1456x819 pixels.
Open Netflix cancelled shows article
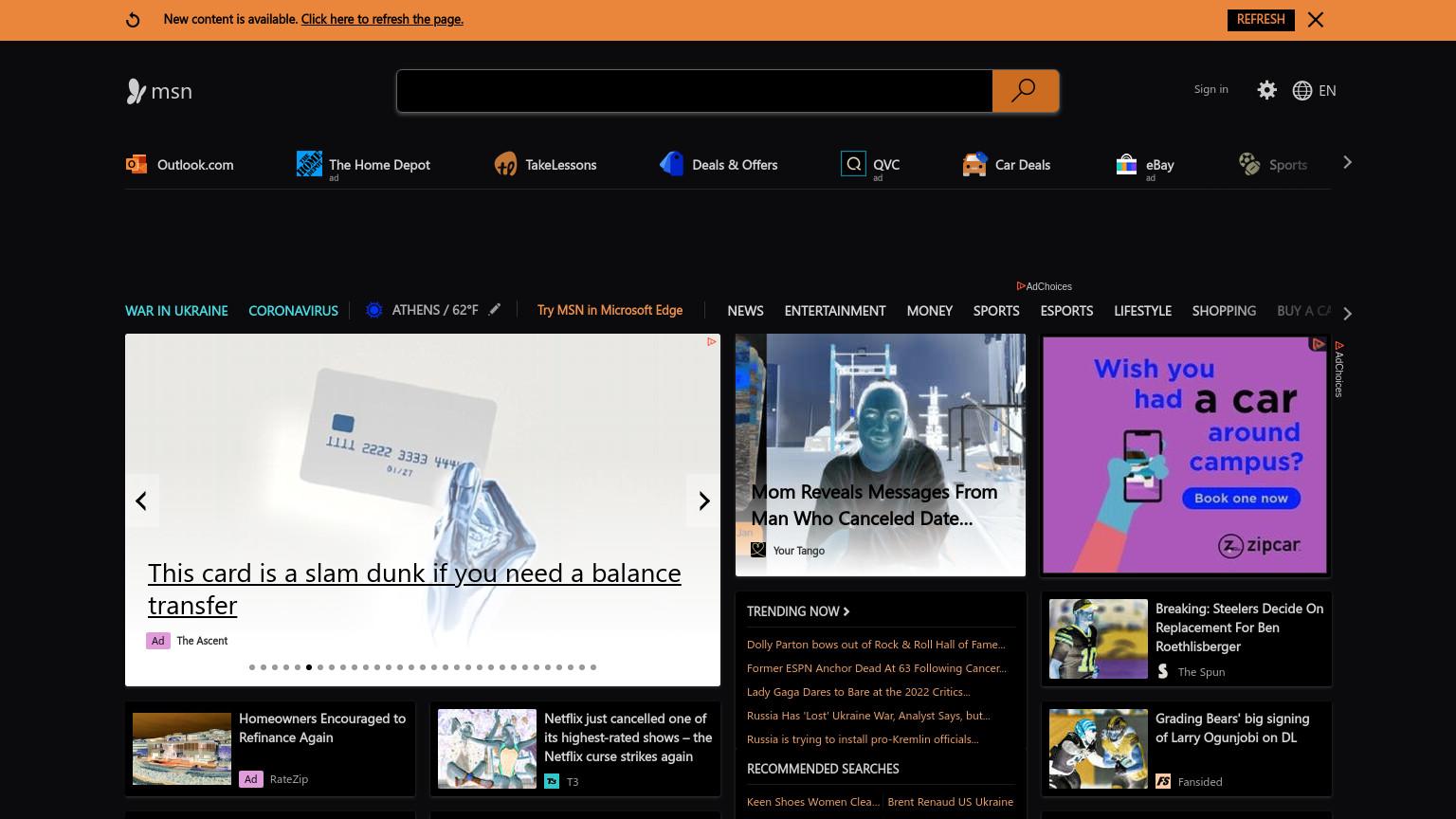[x=628, y=737]
